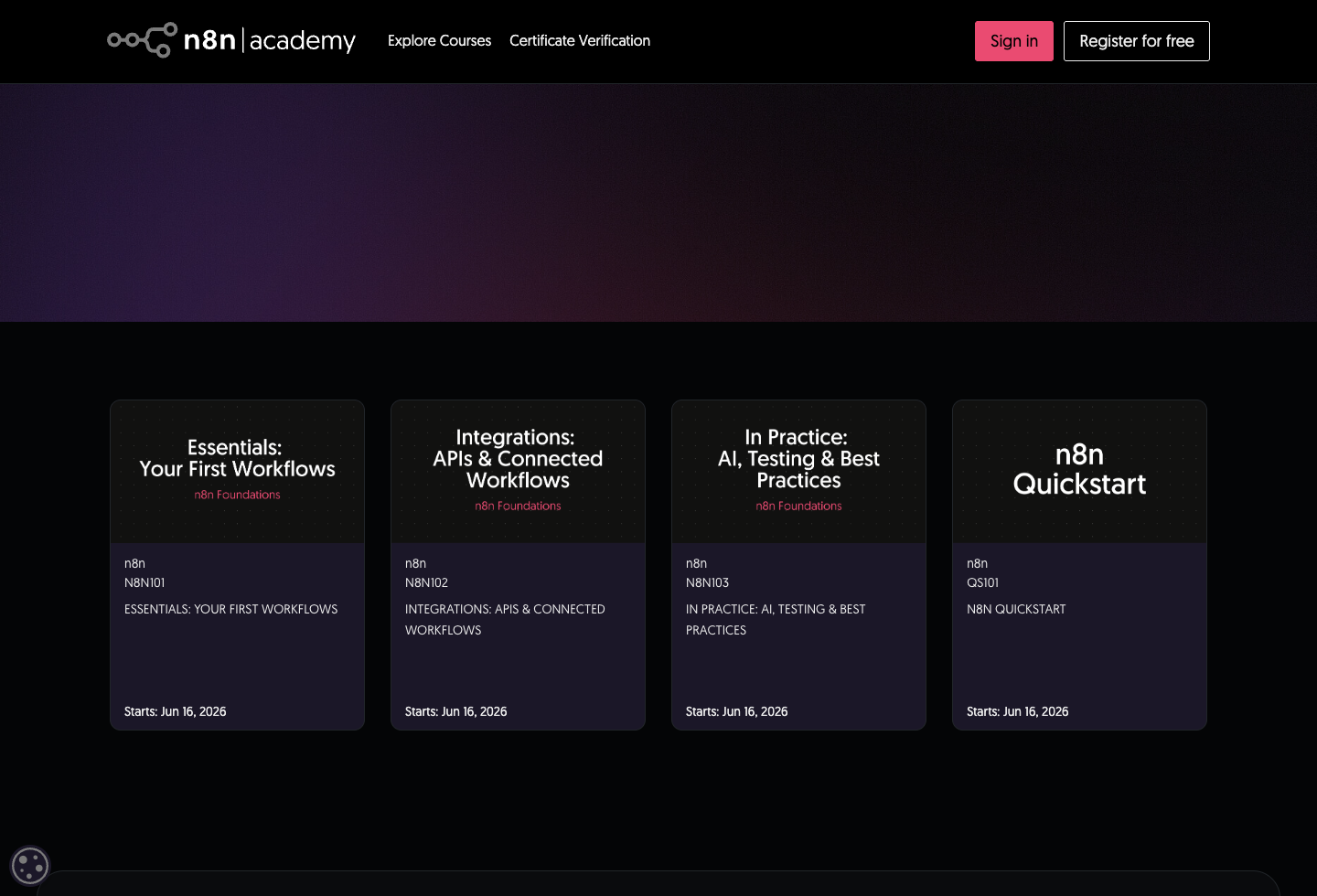Click start date on N8N102 card
1317x896 pixels.
456,711
